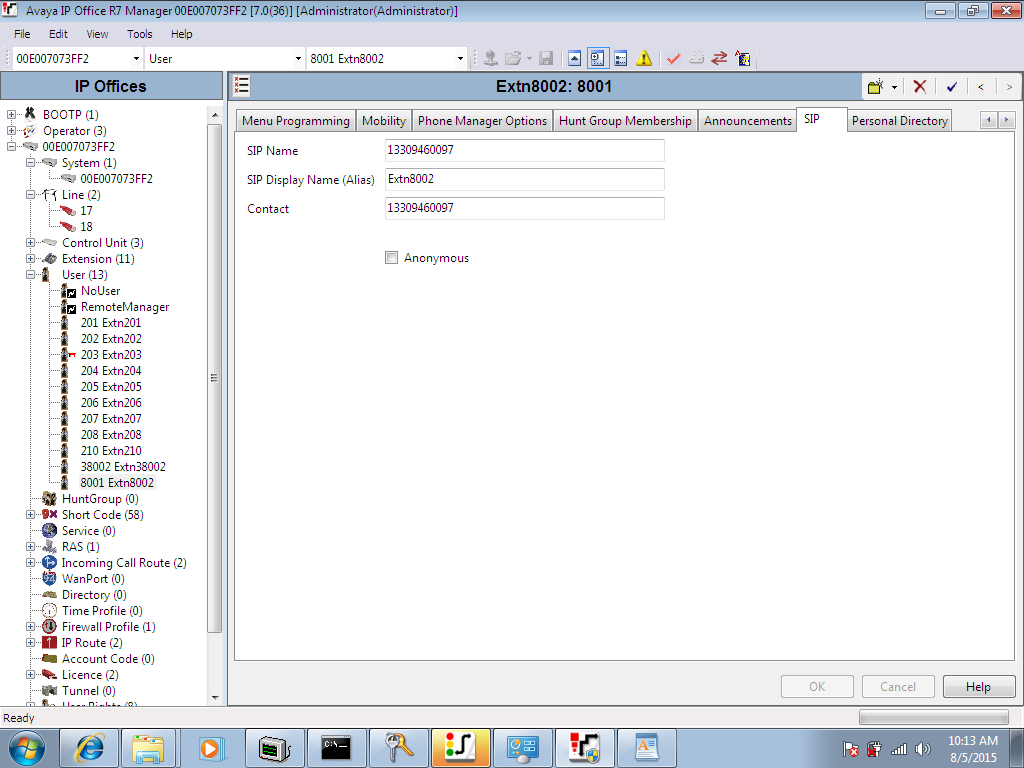This screenshot has width=1024, height=768.
Task: Expand the Licence (2) tree node
Action: (x=30, y=675)
